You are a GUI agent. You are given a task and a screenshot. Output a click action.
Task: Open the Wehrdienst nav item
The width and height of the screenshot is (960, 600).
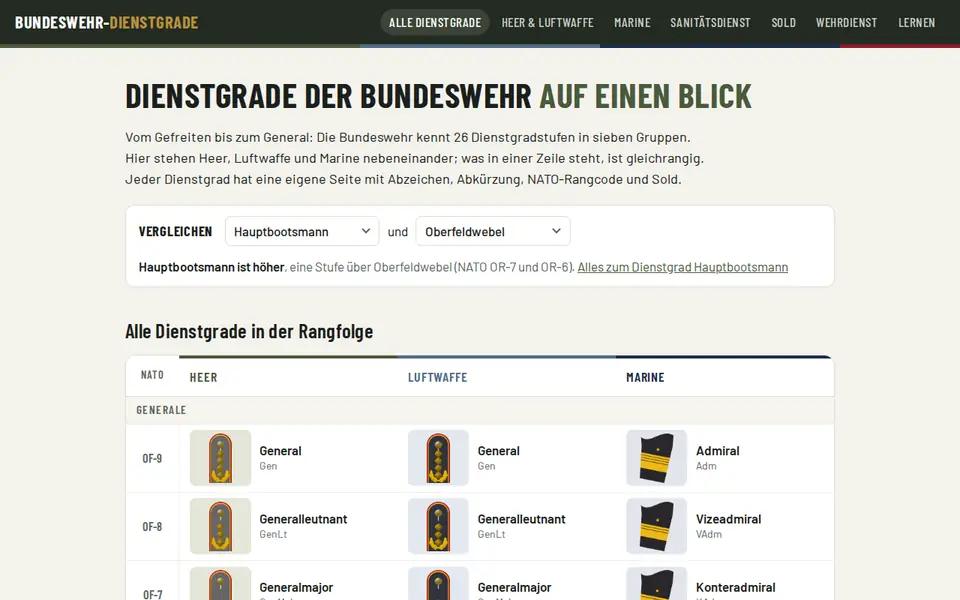(x=846, y=23)
